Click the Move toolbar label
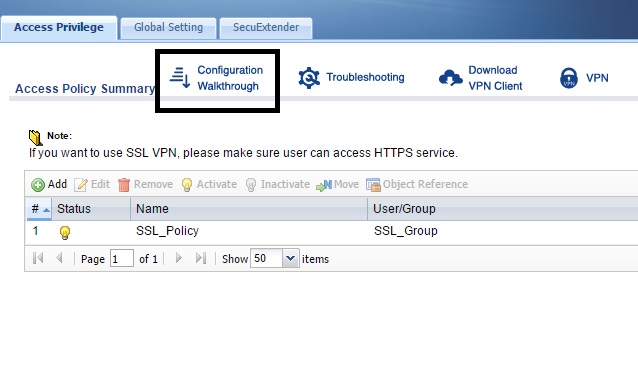Viewport: 638px width, 365px height. 346,184
